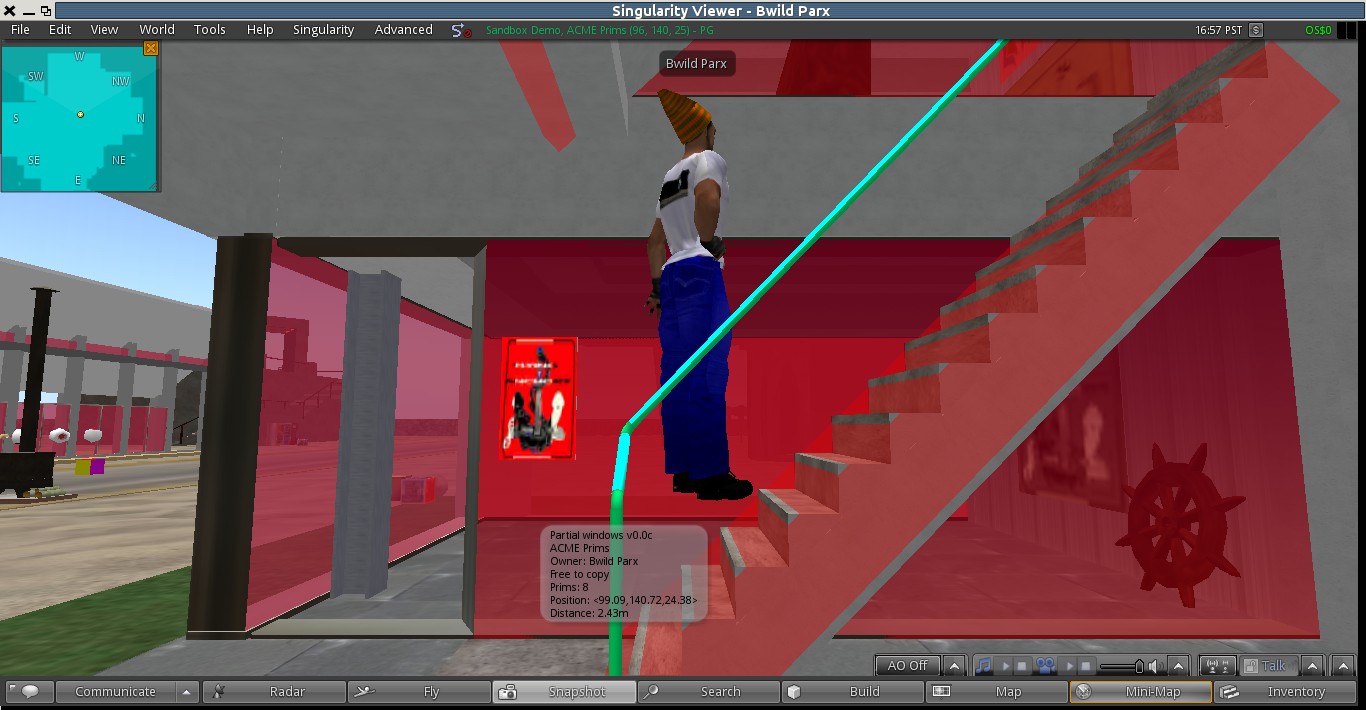Click the Sandbox Demo location text
Screen dimensions: 1366x710
point(600,30)
